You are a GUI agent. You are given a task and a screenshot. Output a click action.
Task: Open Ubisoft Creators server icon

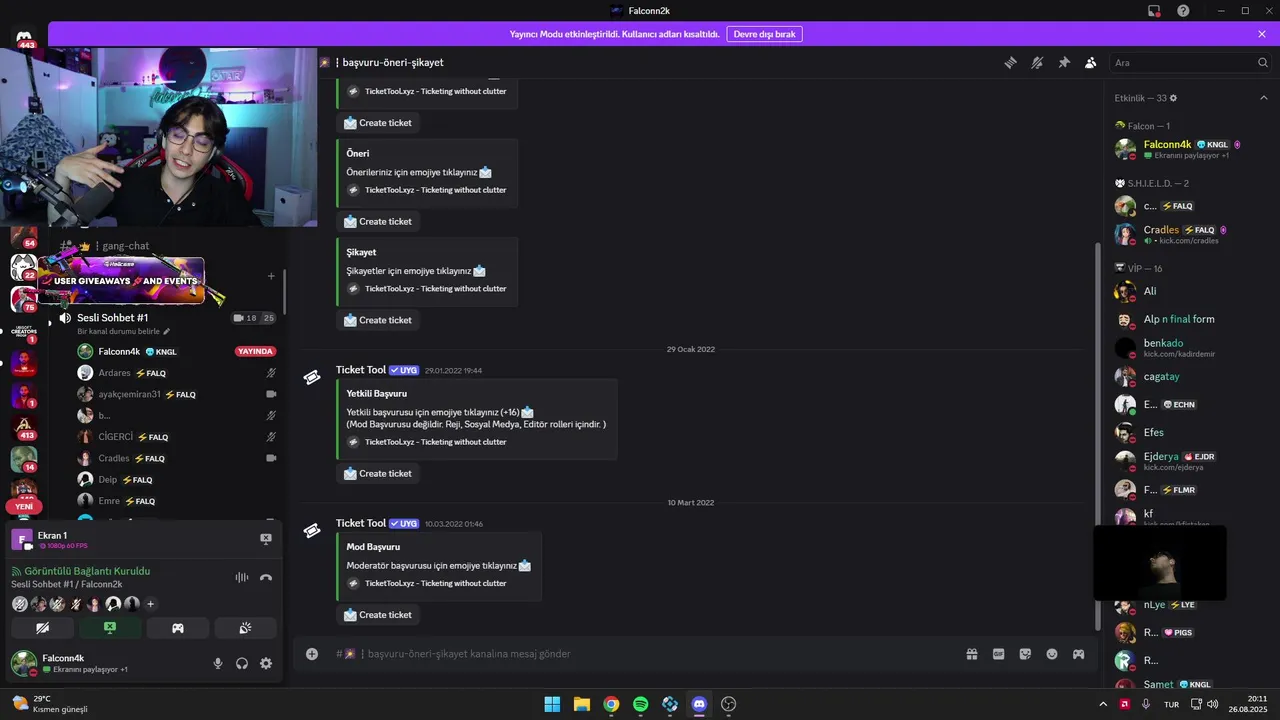(24, 331)
